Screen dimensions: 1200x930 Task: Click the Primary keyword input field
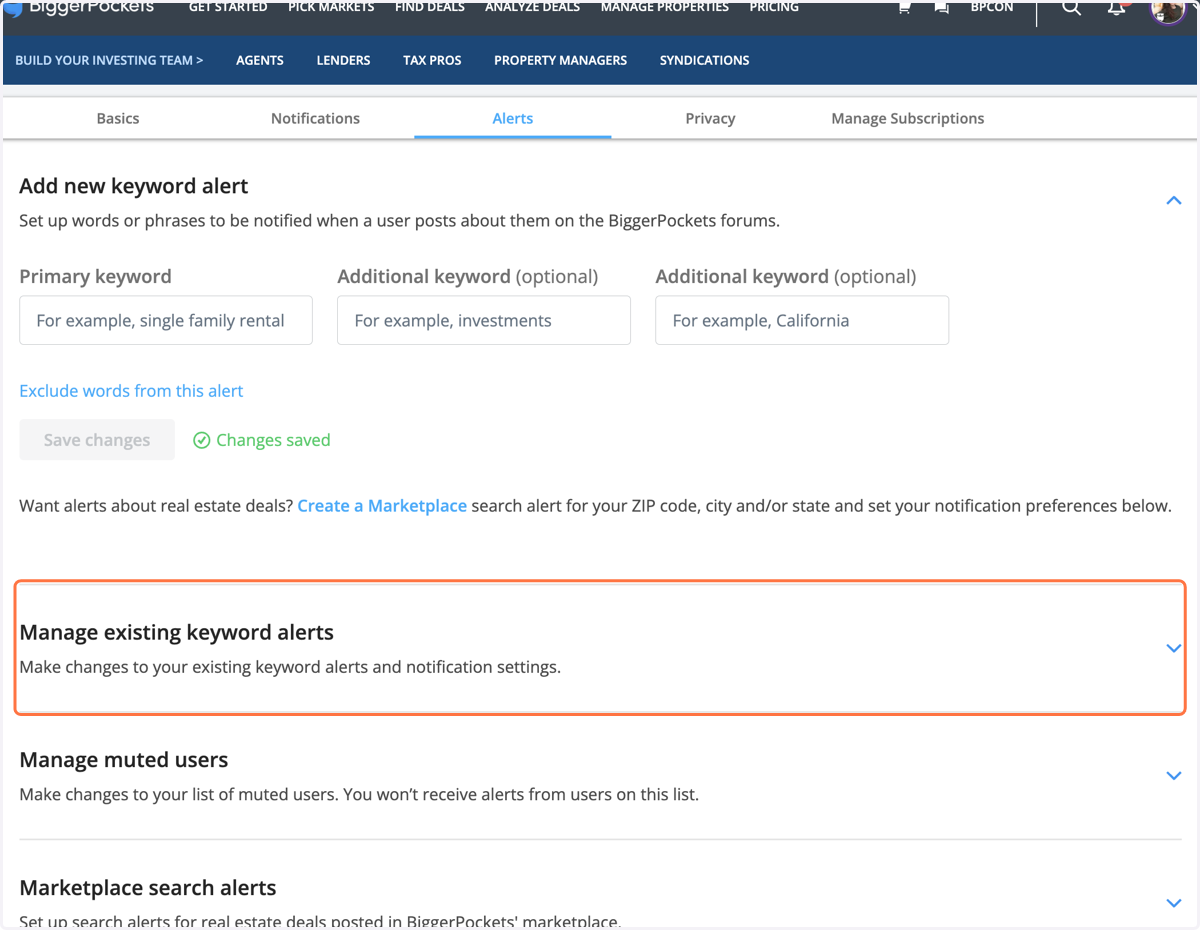(166, 320)
